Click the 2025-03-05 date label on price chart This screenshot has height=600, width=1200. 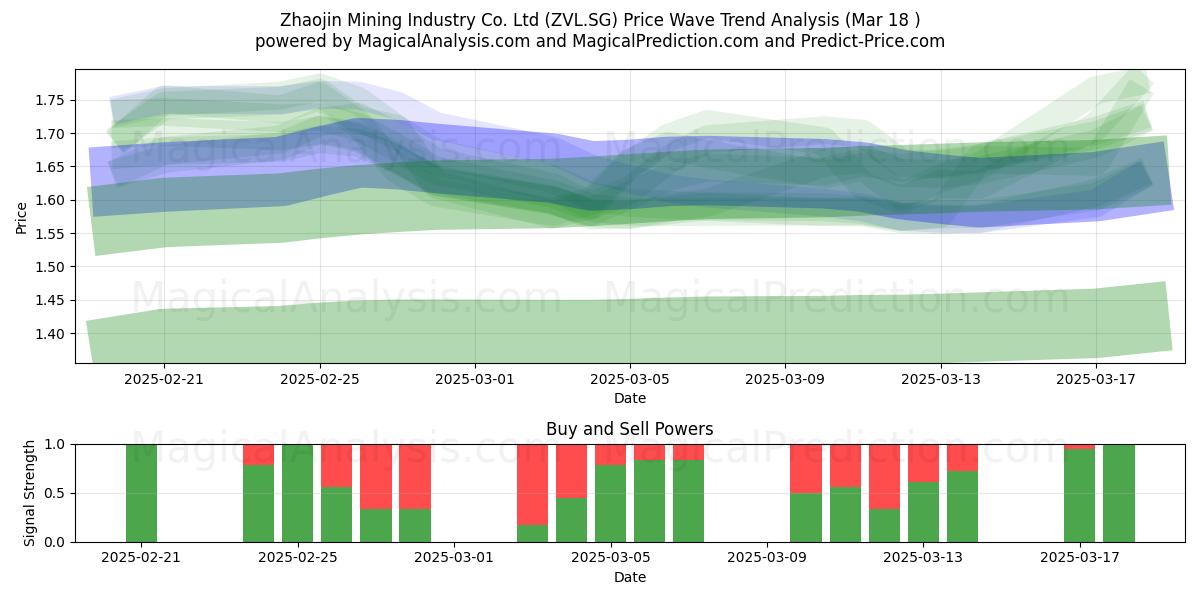(x=630, y=379)
